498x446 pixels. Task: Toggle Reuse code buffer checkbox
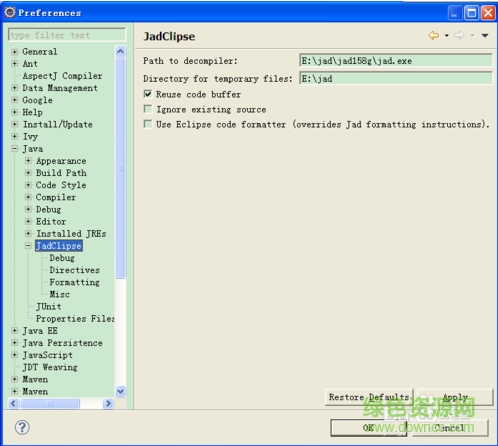coord(148,94)
